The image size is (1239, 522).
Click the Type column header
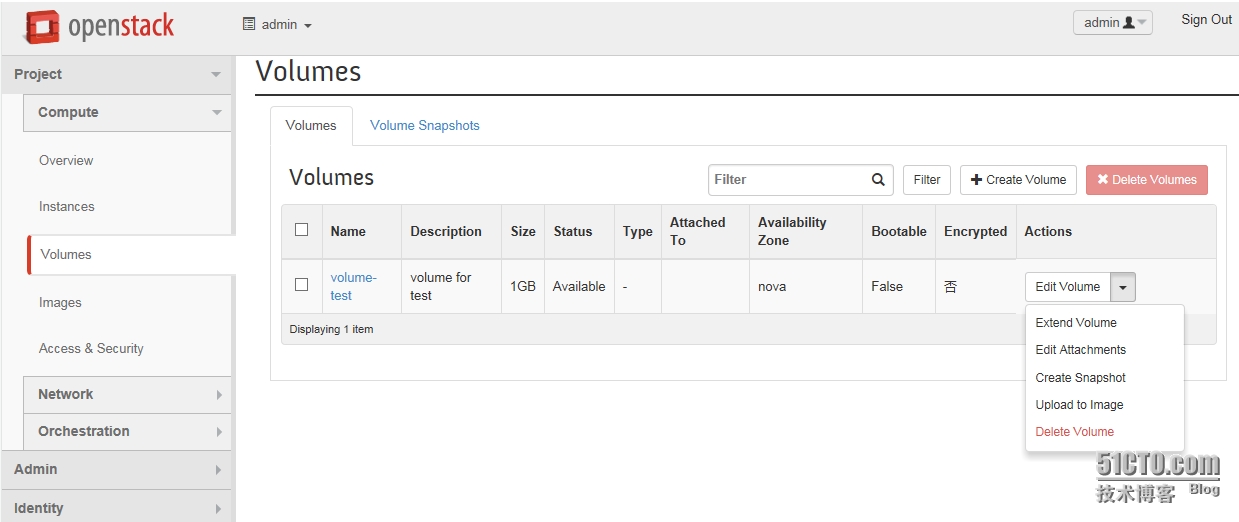[x=637, y=231]
